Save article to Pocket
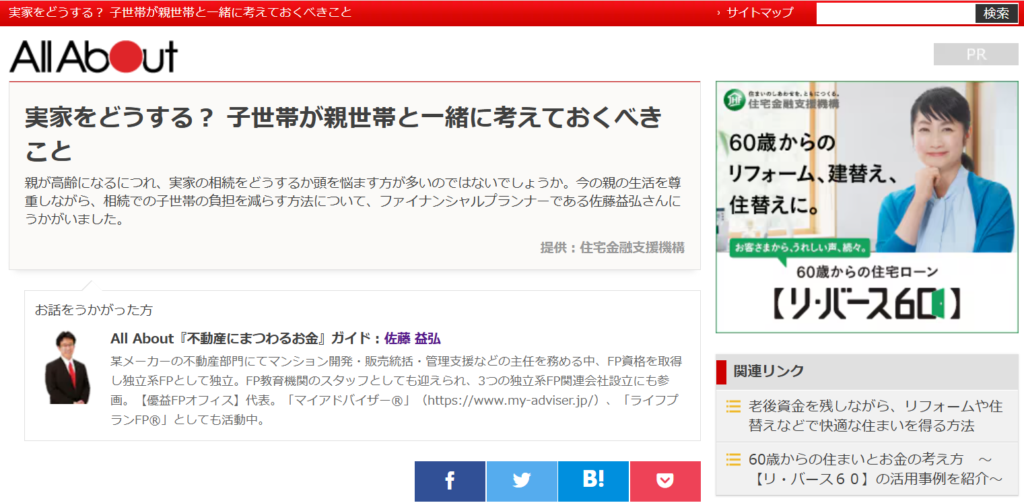 665,481
